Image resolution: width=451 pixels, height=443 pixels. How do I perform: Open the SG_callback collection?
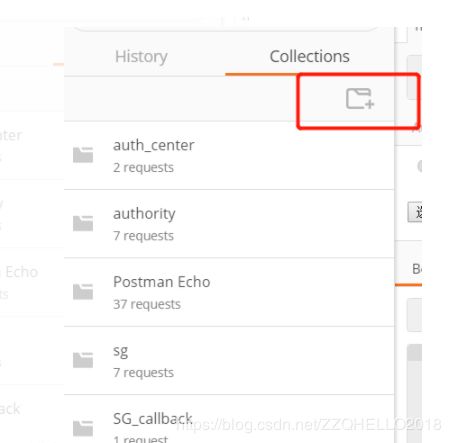click(x=229, y=419)
